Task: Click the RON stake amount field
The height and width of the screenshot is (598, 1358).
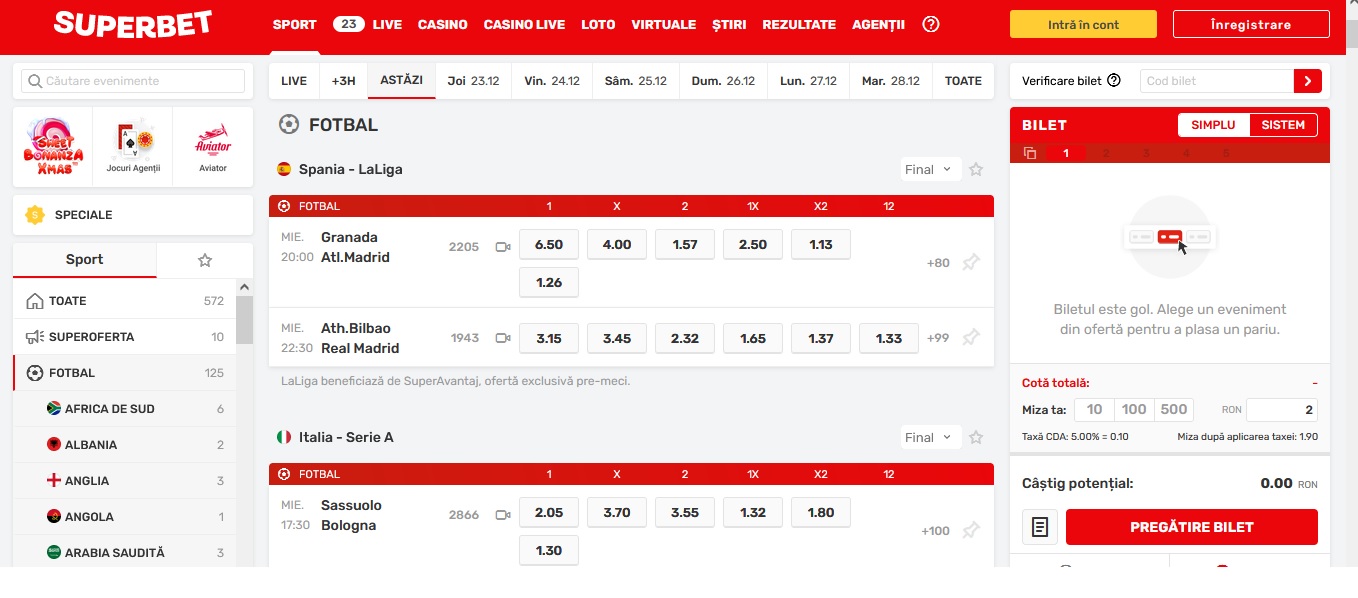Action: (x=1282, y=409)
